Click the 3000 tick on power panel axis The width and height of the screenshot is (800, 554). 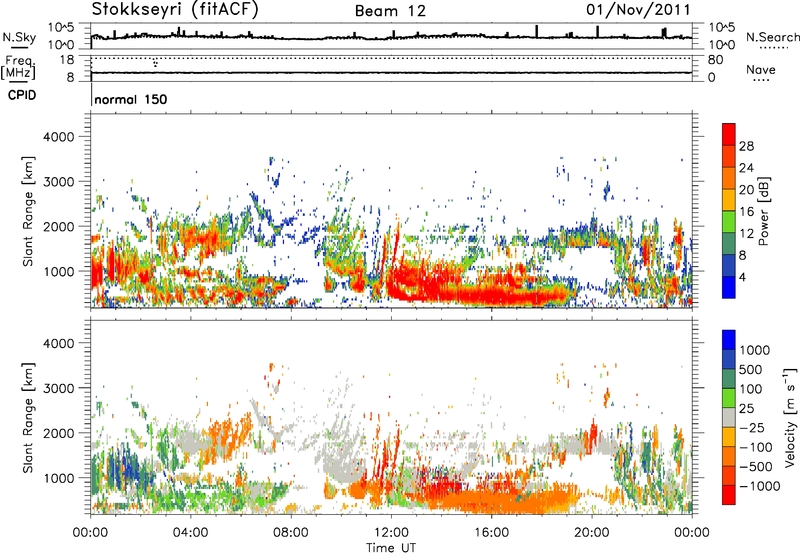[59, 182]
